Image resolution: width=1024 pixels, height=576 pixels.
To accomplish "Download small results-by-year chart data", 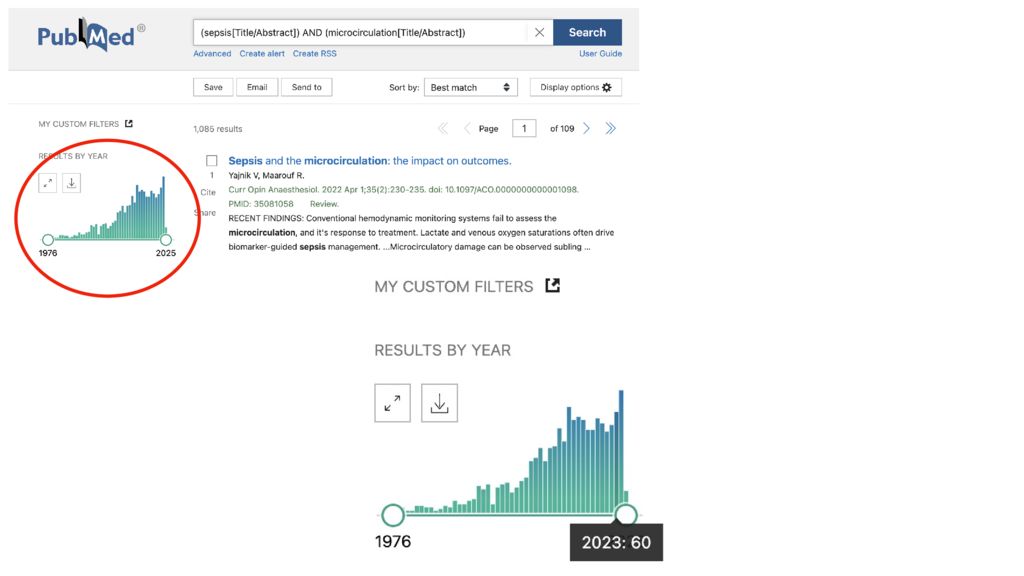I will point(71,183).
